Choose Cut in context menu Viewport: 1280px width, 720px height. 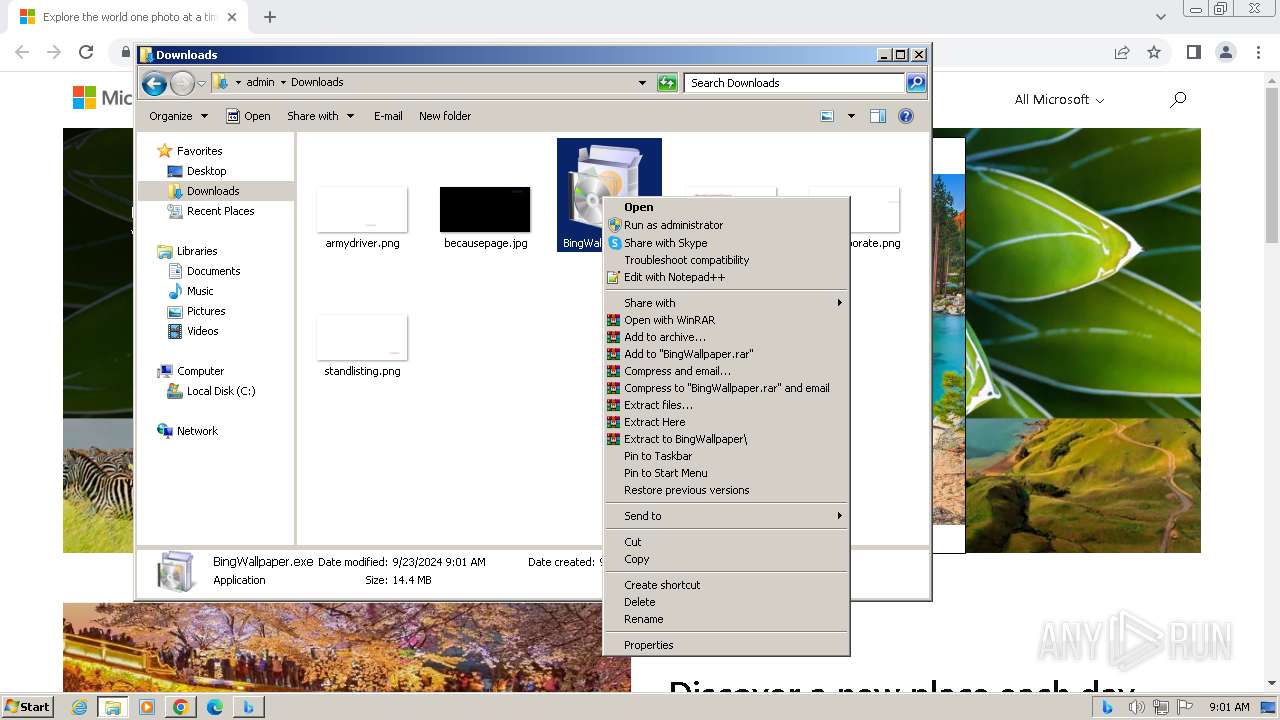pos(727,542)
